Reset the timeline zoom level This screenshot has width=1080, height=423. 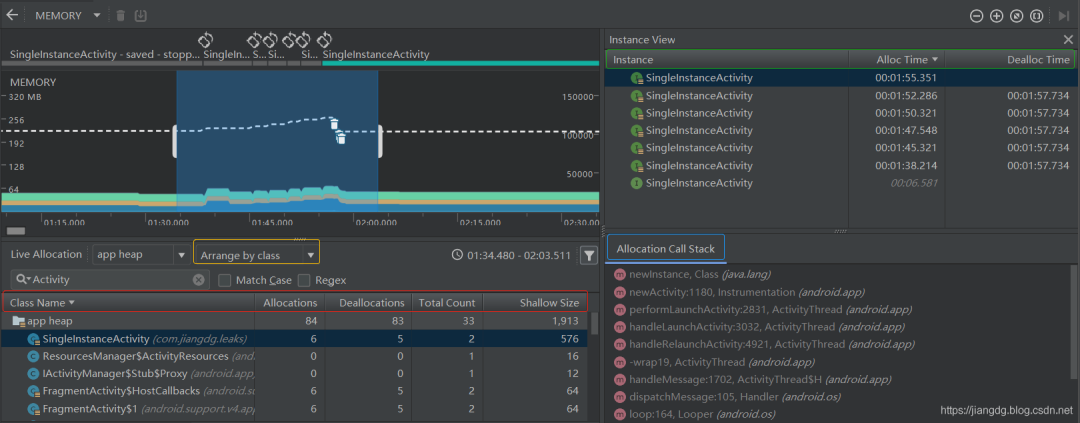tap(1016, 16)
